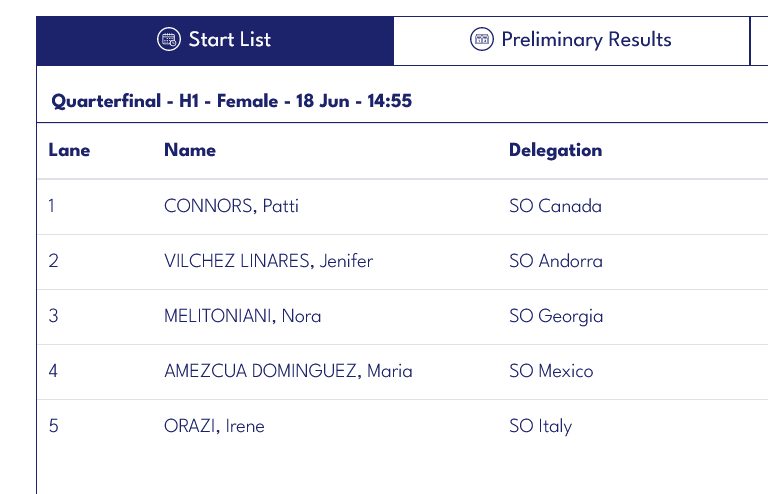Click the Quarterfinal H1 Female heat heading
This screenshot has height=494, width=768.
[x=232, y=101]
